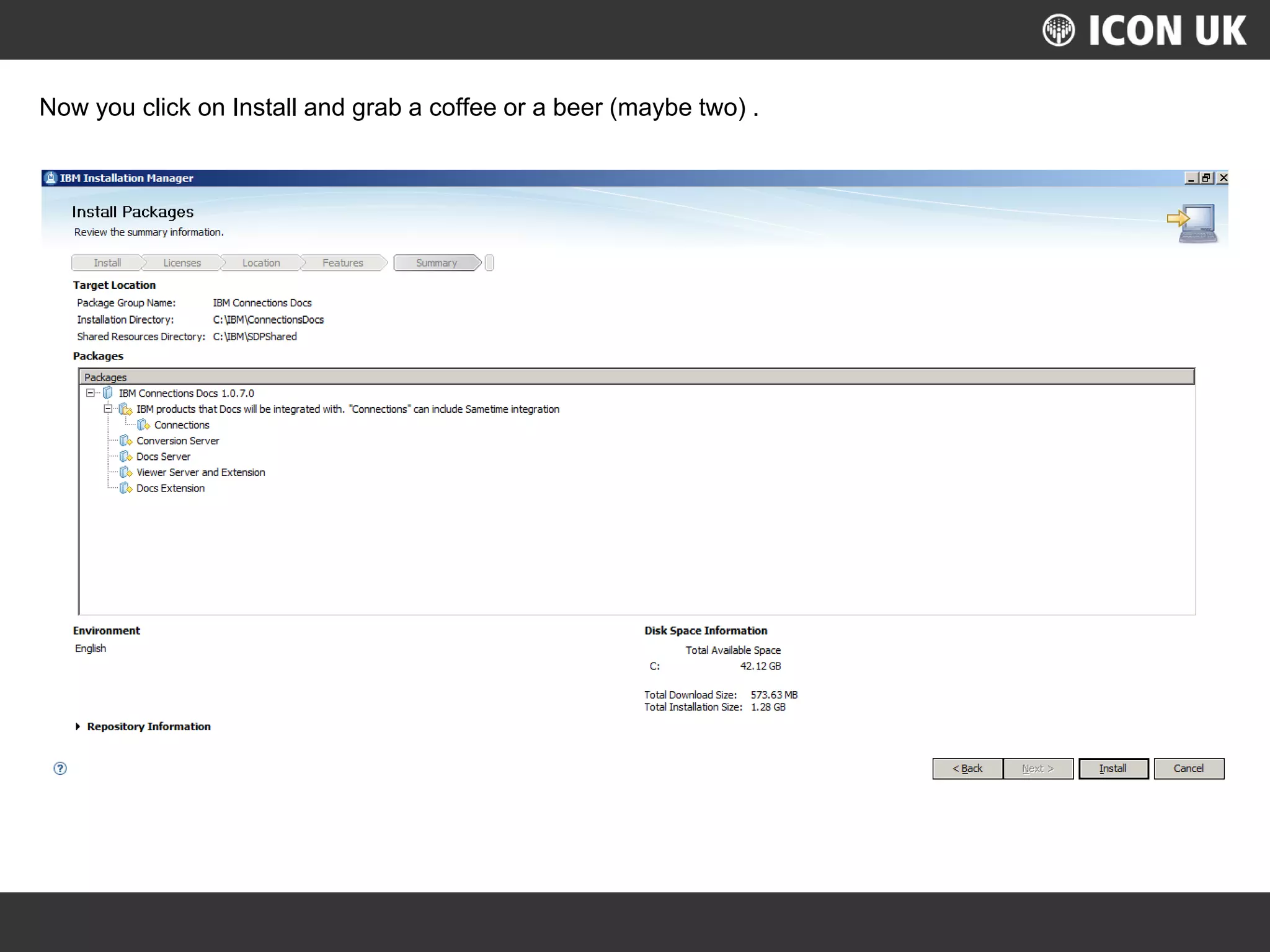Click the Docs Server feature icon

coord(126,457)
